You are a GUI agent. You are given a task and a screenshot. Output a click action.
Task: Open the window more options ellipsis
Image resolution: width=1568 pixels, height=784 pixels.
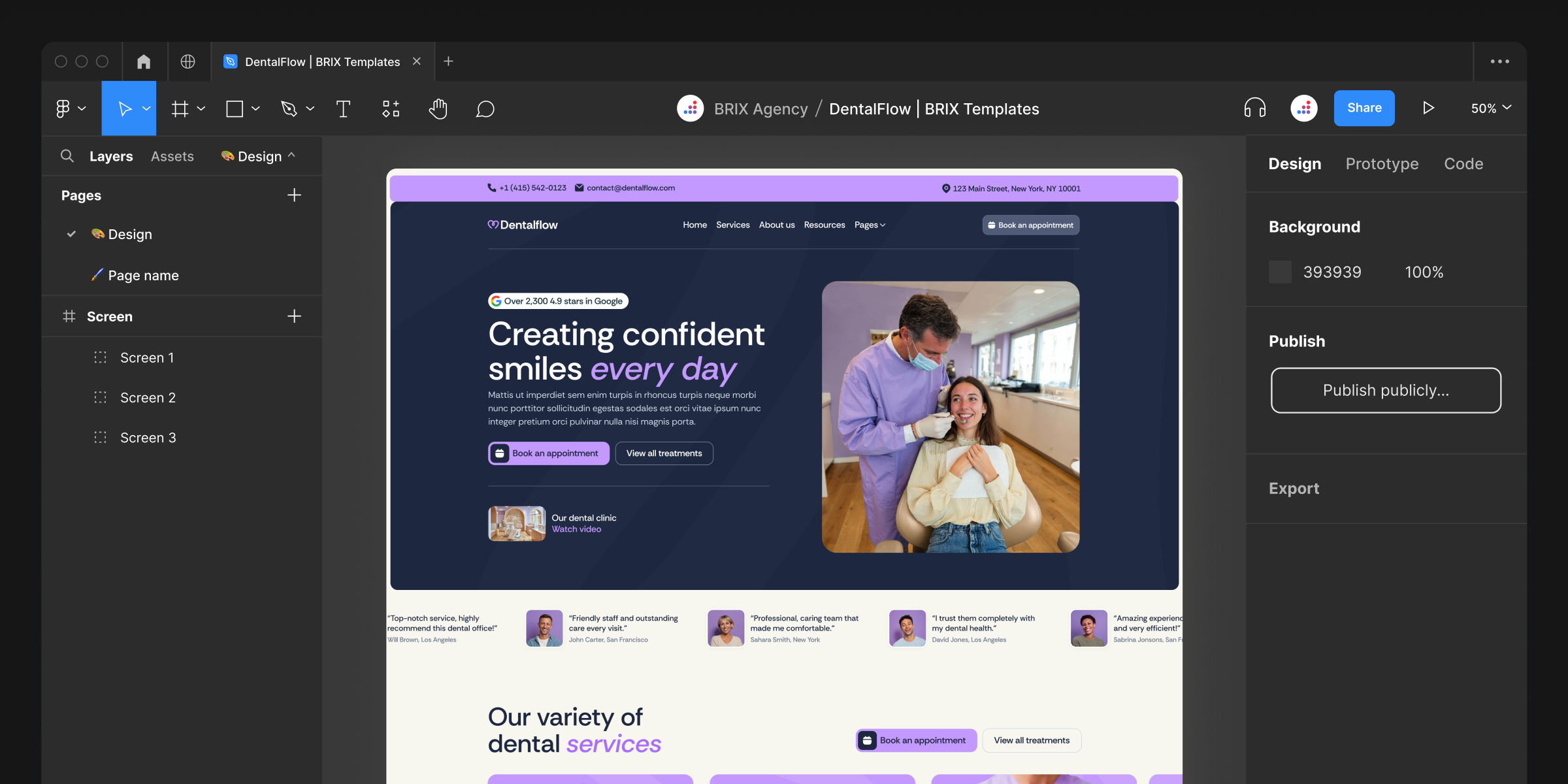click(1500, 61)
